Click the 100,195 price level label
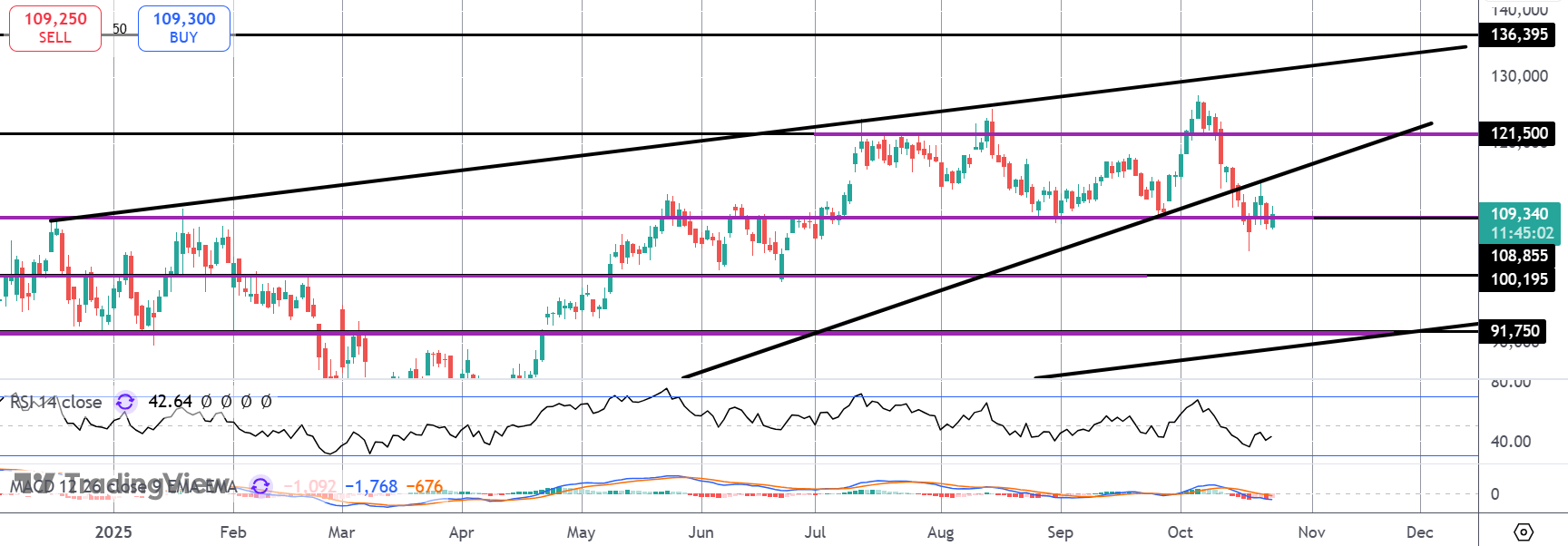Viewport: 1568px width, 546px height. tap(1518, 279)
